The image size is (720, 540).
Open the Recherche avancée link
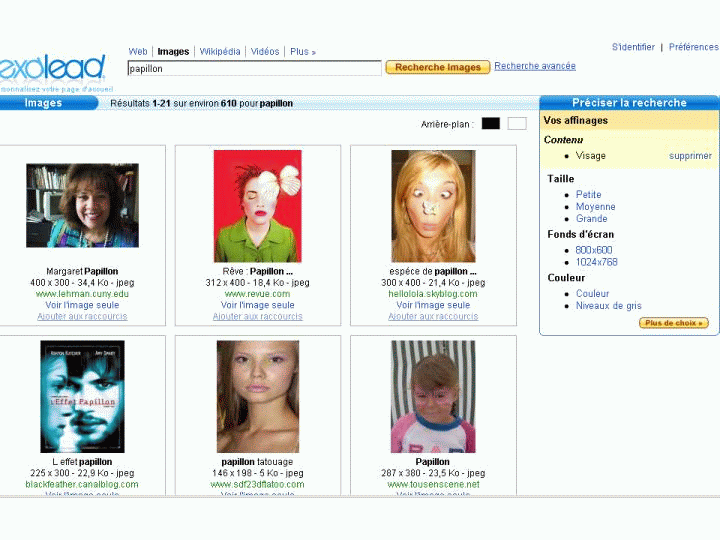pyautogui.click(x=535, y=66)
